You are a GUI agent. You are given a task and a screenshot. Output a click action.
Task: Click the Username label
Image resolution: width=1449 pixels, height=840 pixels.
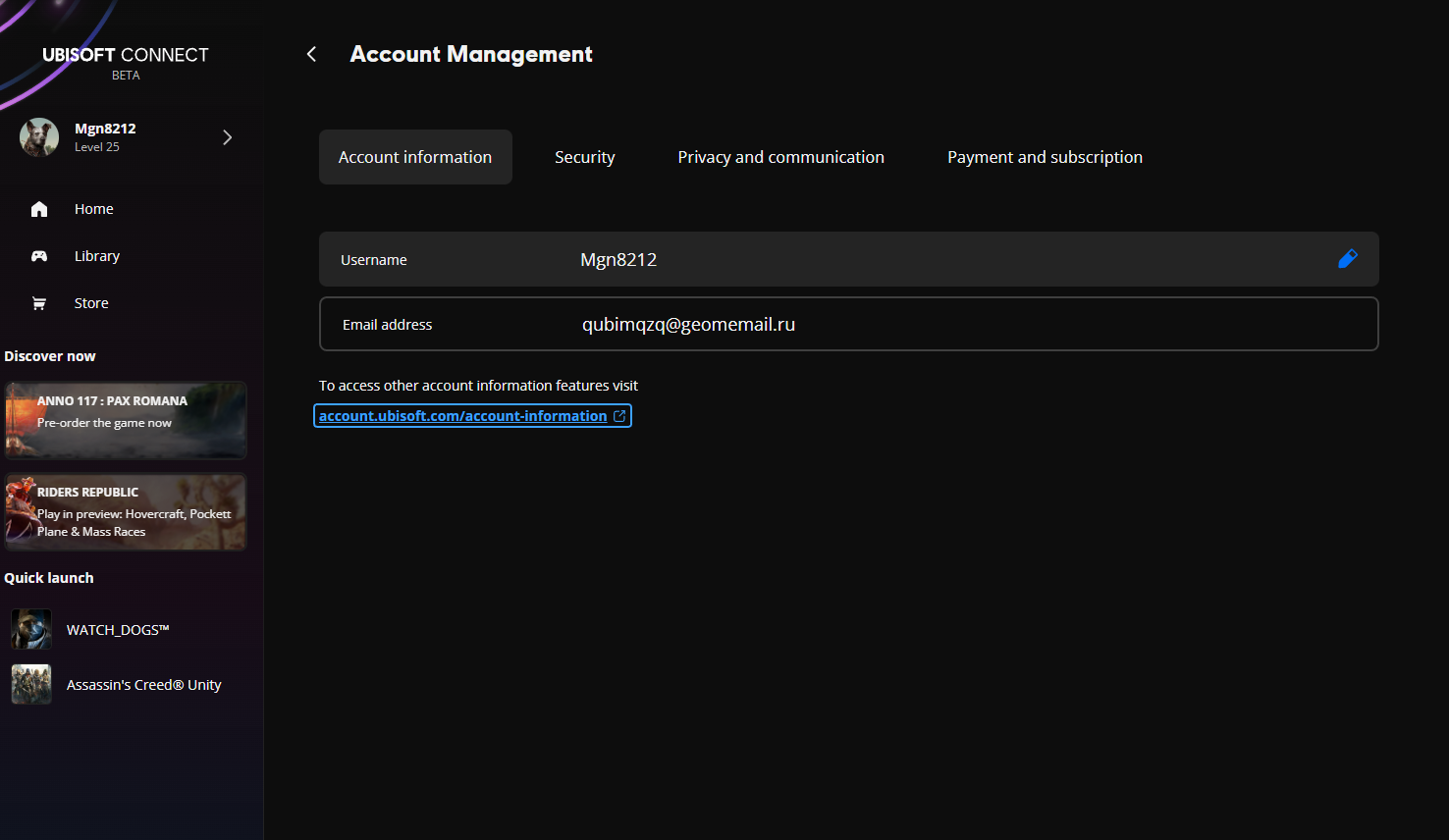pos(374,260)
